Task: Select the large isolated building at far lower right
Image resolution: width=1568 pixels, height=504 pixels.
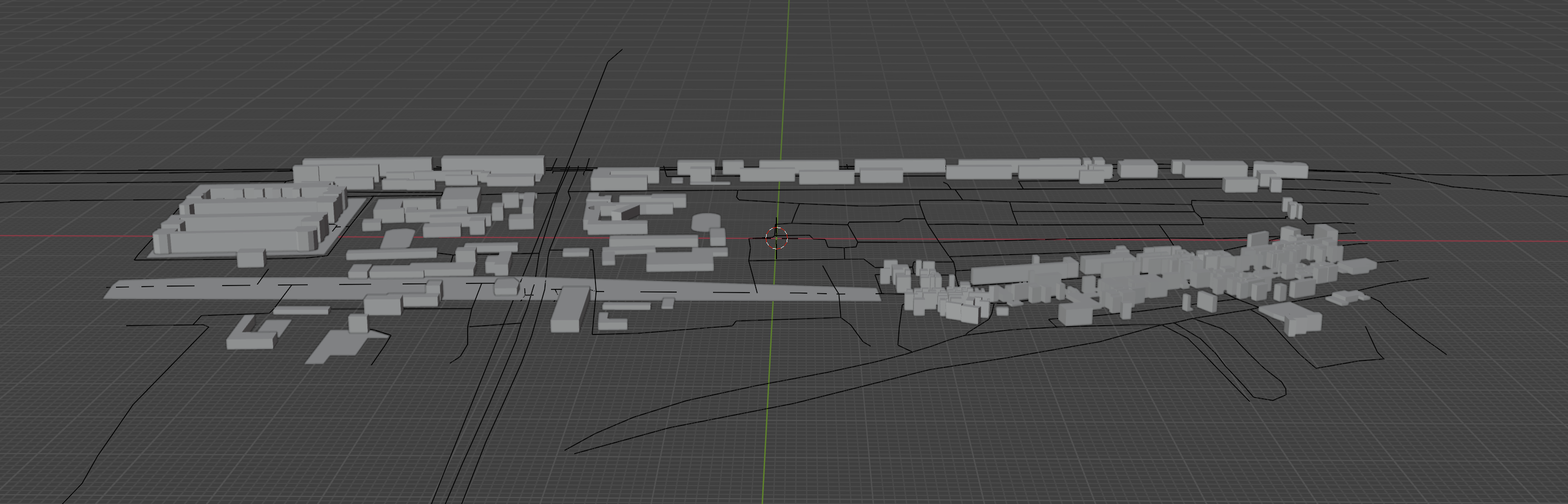Action: [1292, 318]
